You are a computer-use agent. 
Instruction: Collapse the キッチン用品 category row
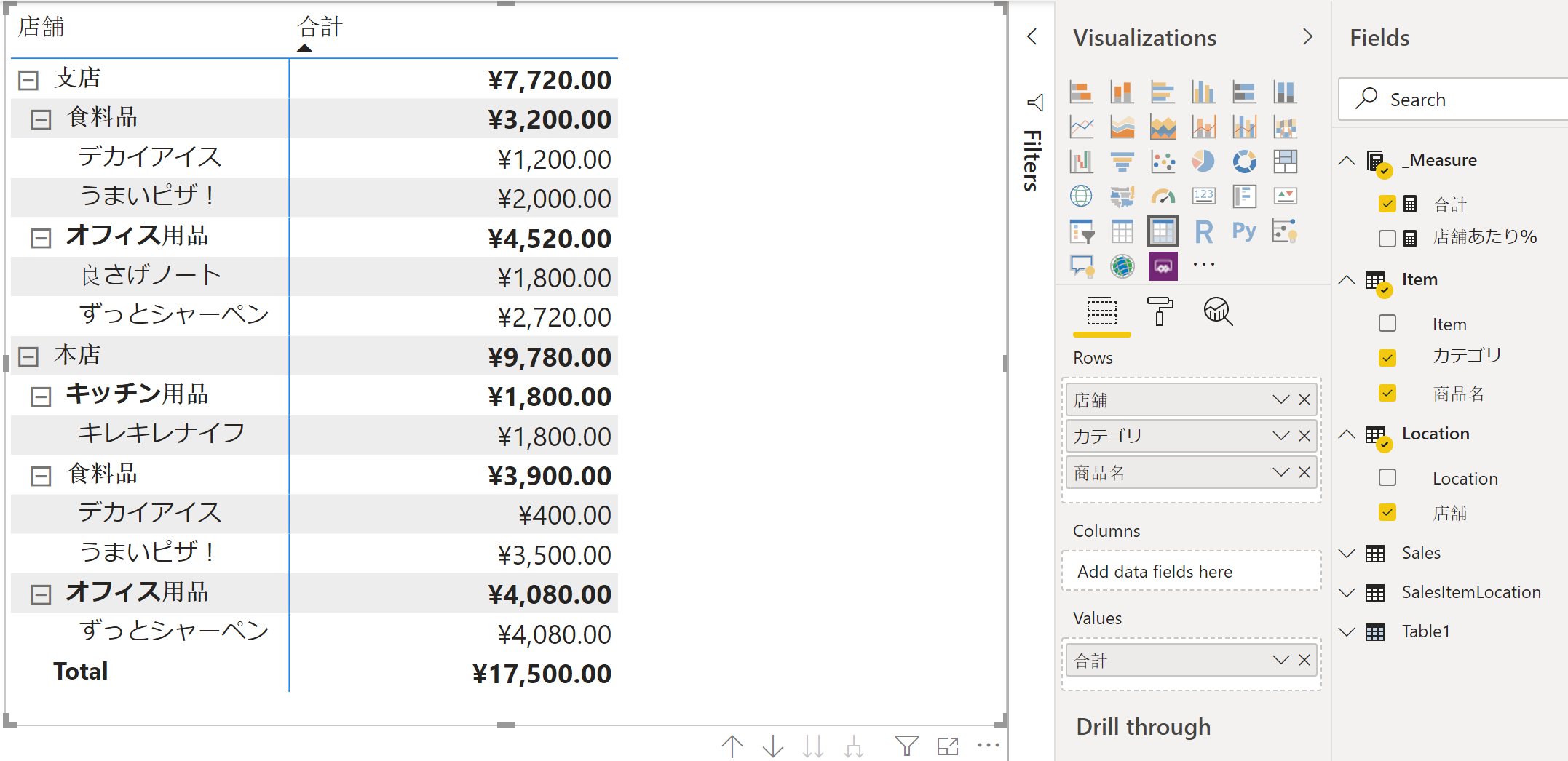click(x=41, y=397)
